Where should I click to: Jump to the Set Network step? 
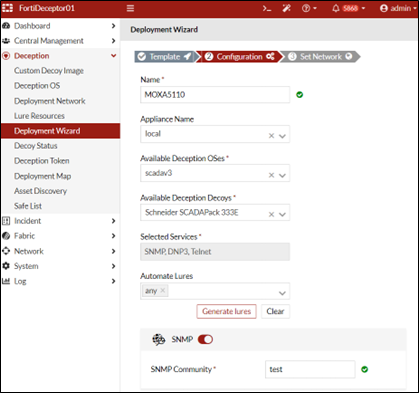coord(321,57)
